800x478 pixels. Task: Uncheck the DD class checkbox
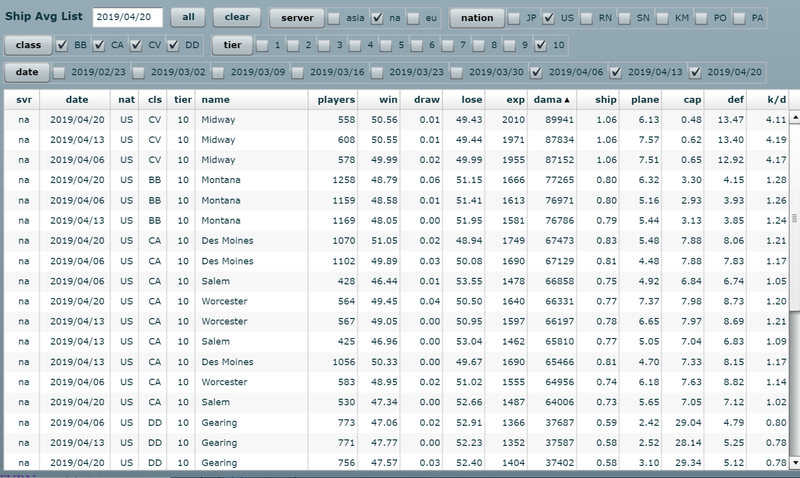pyautogui.click(x=176, y=46)
